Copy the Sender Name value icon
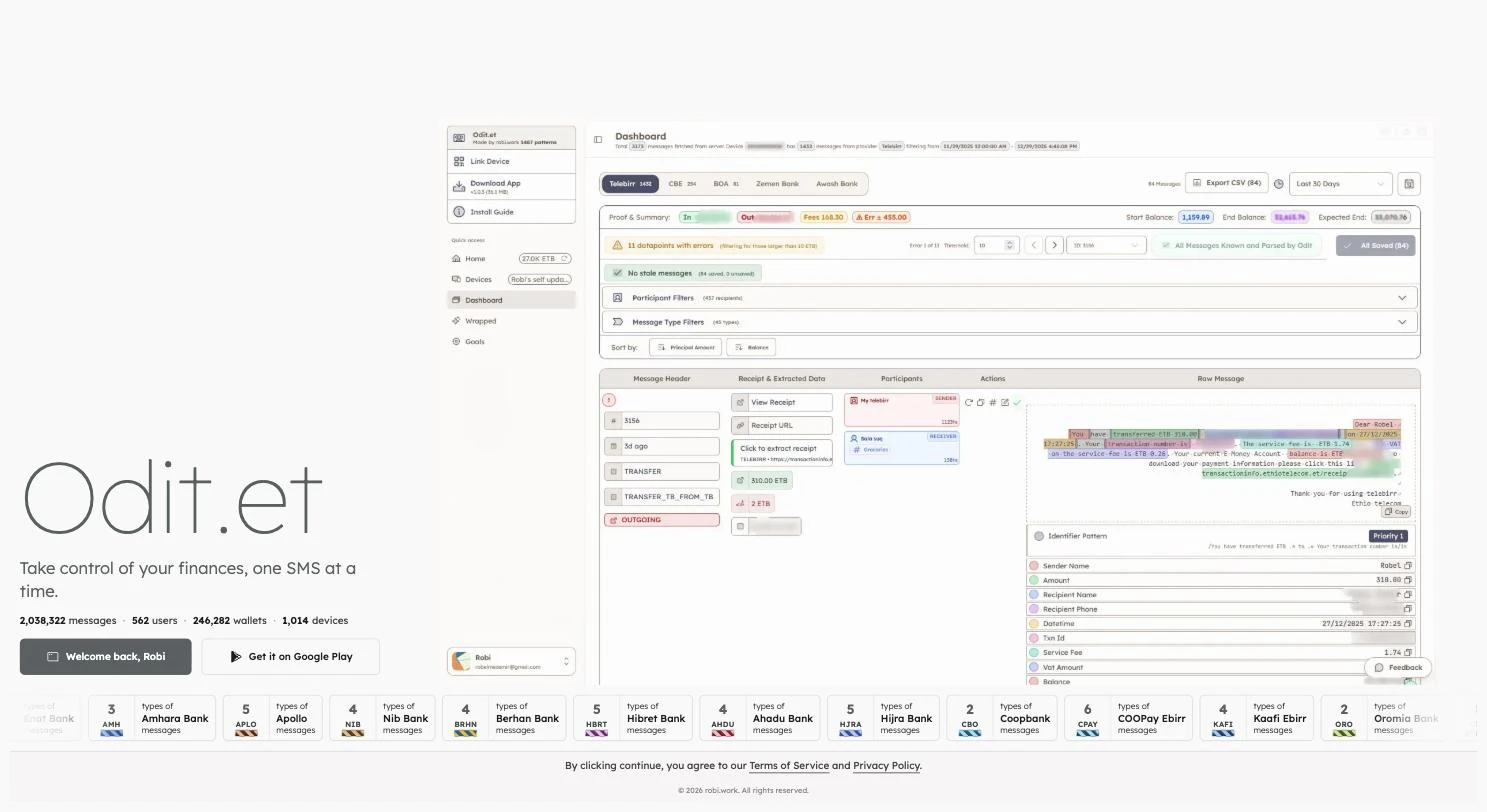1487x812 pixels. pos(1408,566)
